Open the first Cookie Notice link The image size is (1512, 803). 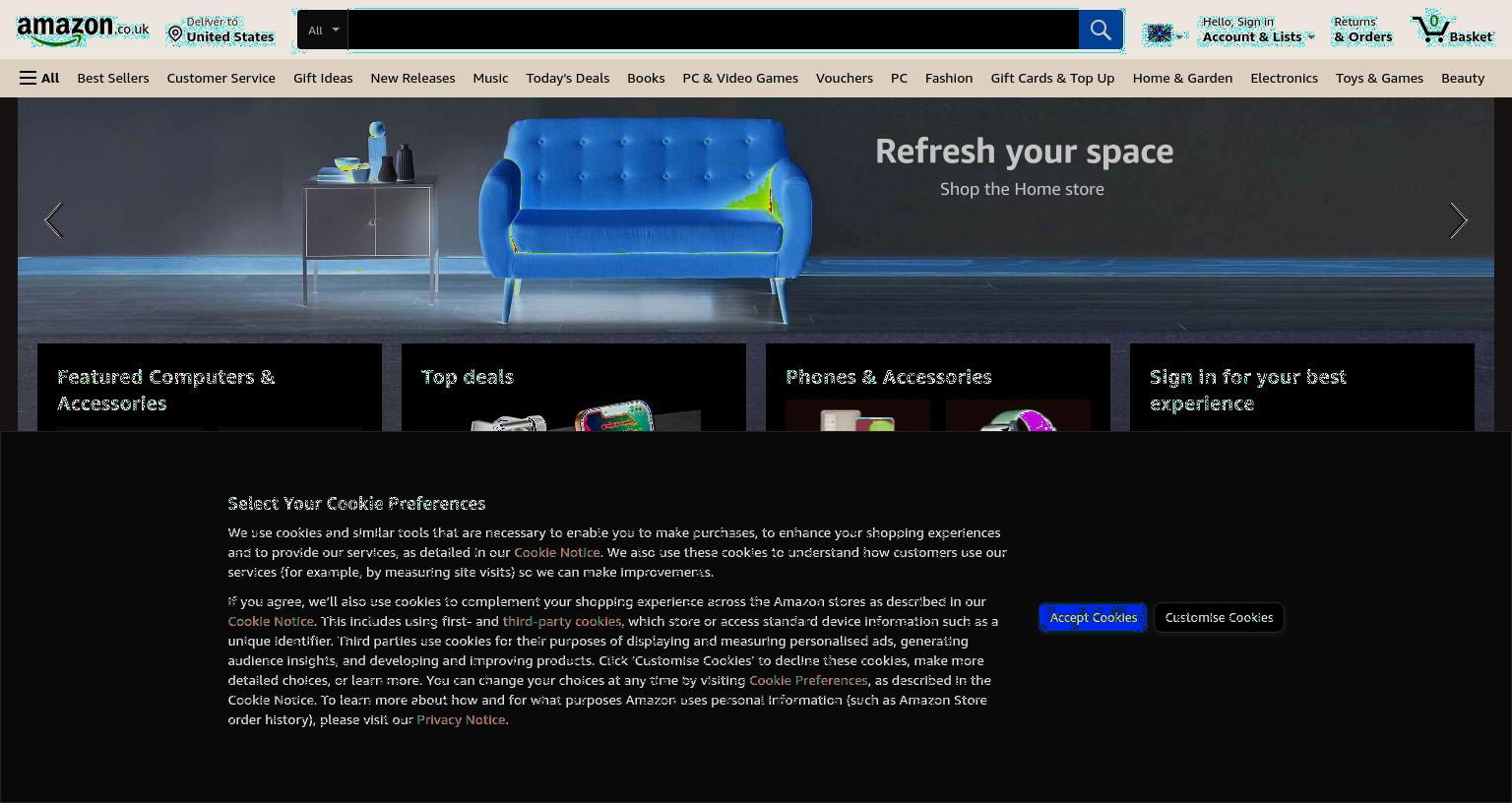point(556,552)
